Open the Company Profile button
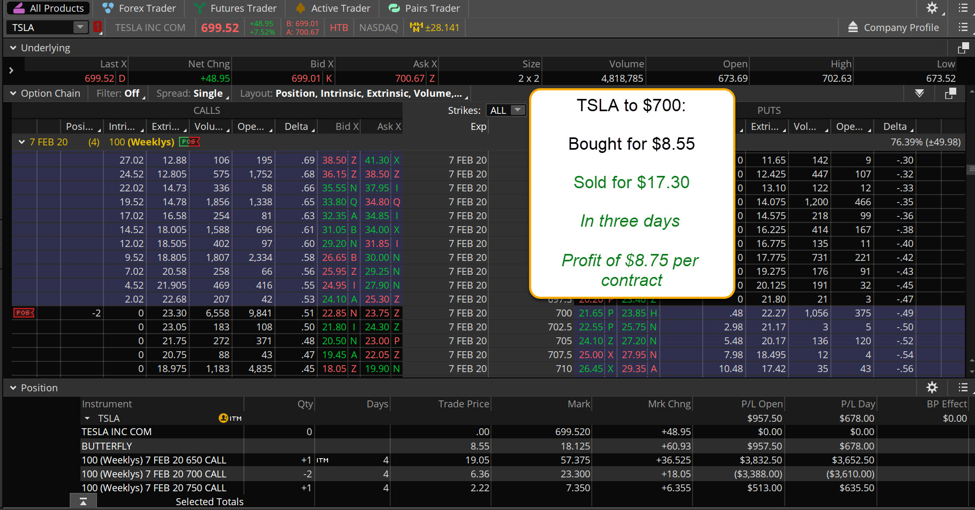Screen dimensions: 975x510 (893, 27)
